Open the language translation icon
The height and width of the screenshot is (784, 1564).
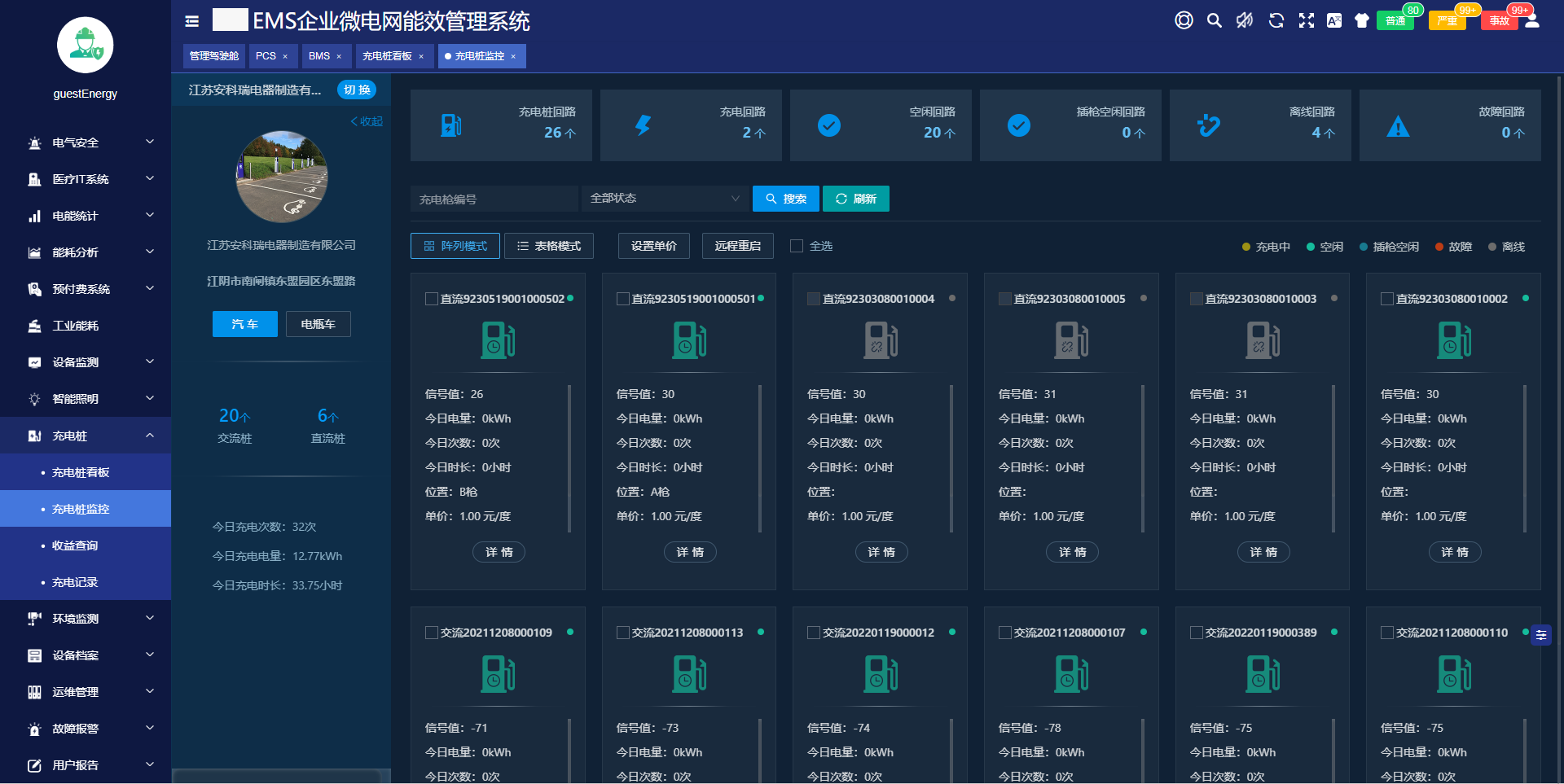[1334, 20]
